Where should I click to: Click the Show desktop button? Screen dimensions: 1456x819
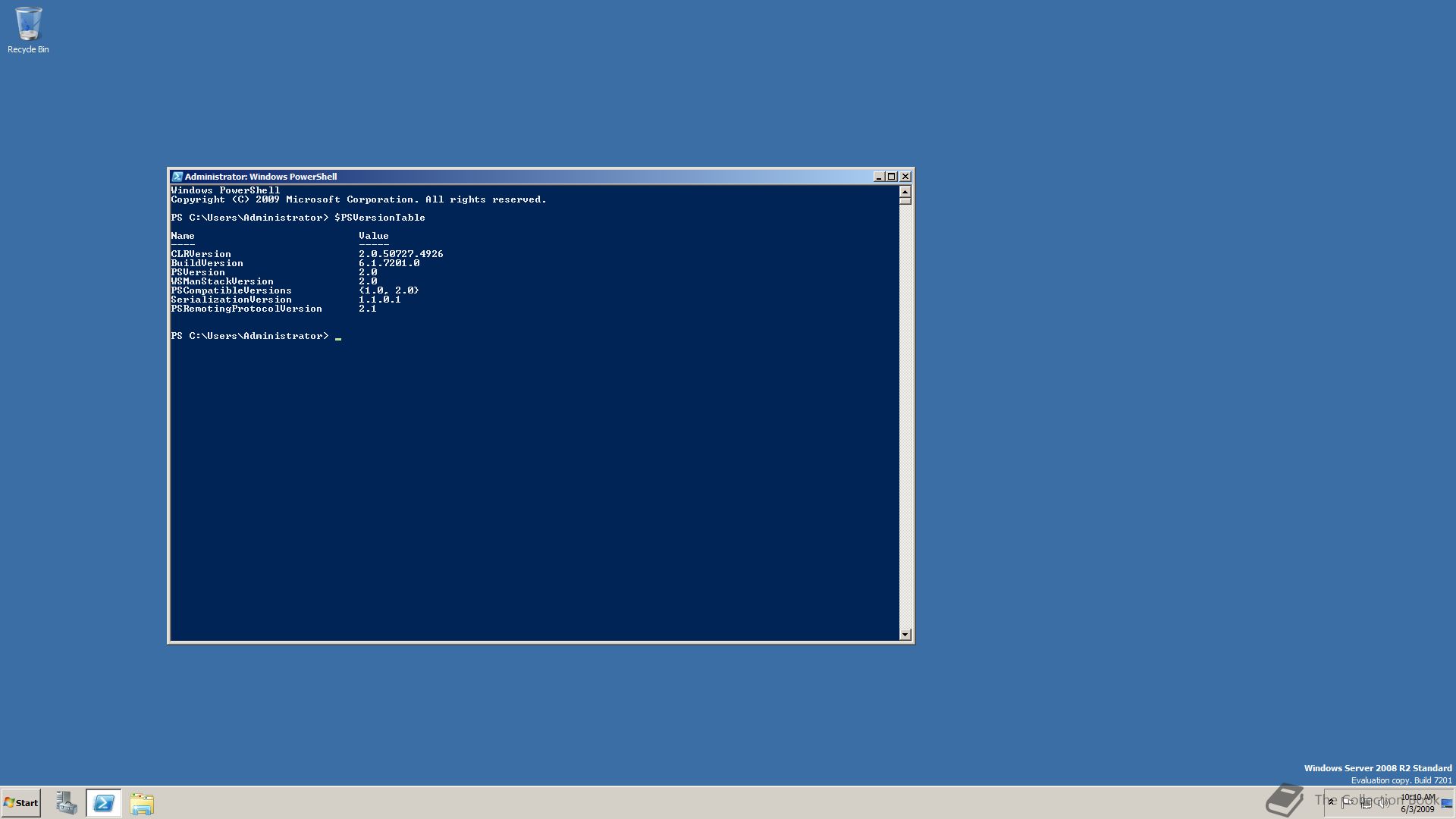1447,803
